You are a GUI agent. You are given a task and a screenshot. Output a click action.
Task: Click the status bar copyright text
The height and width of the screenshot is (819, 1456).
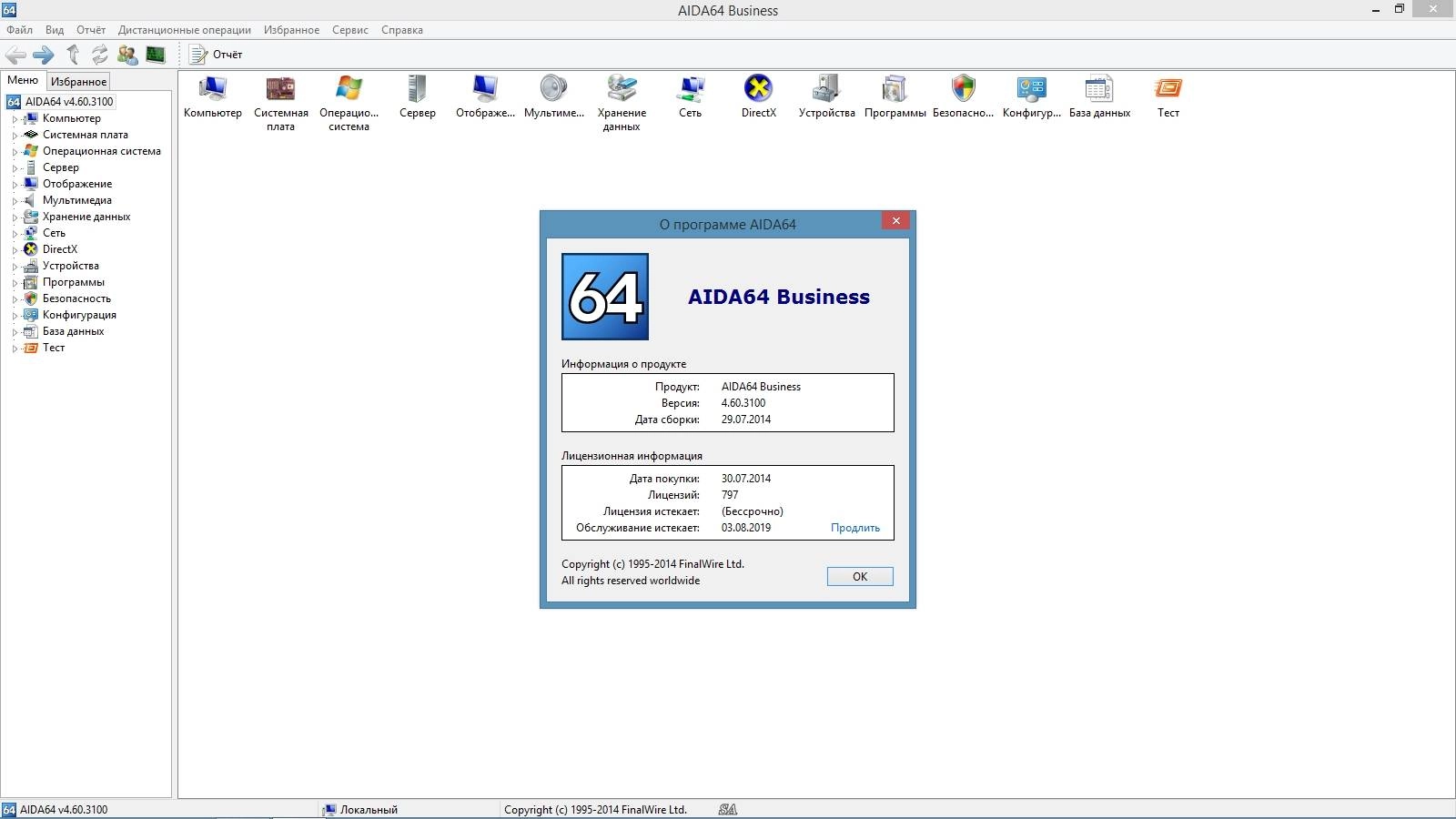pyautogui.click(x=595, y=810)
